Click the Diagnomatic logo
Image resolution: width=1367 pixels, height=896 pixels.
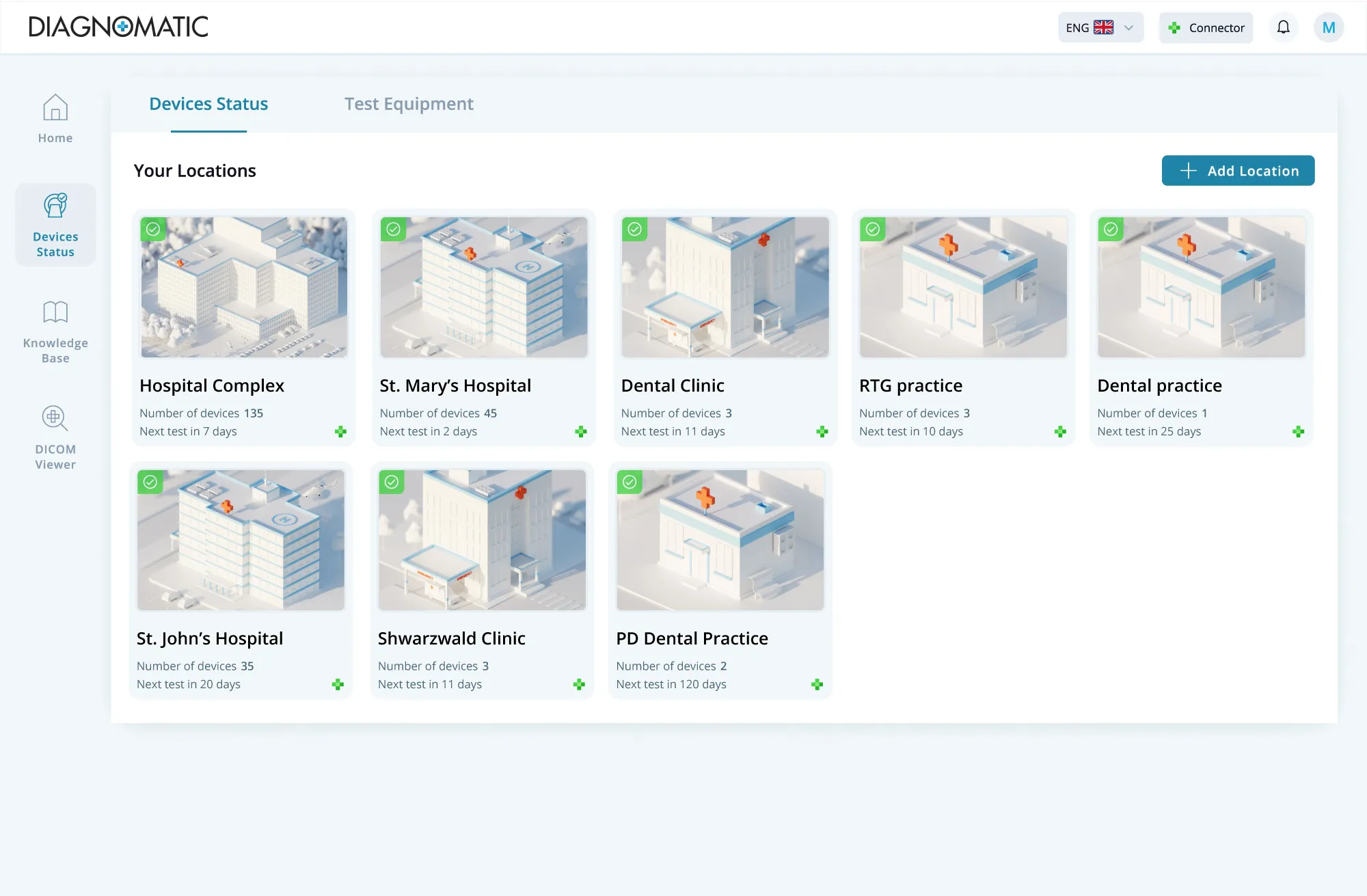[118, 27]
